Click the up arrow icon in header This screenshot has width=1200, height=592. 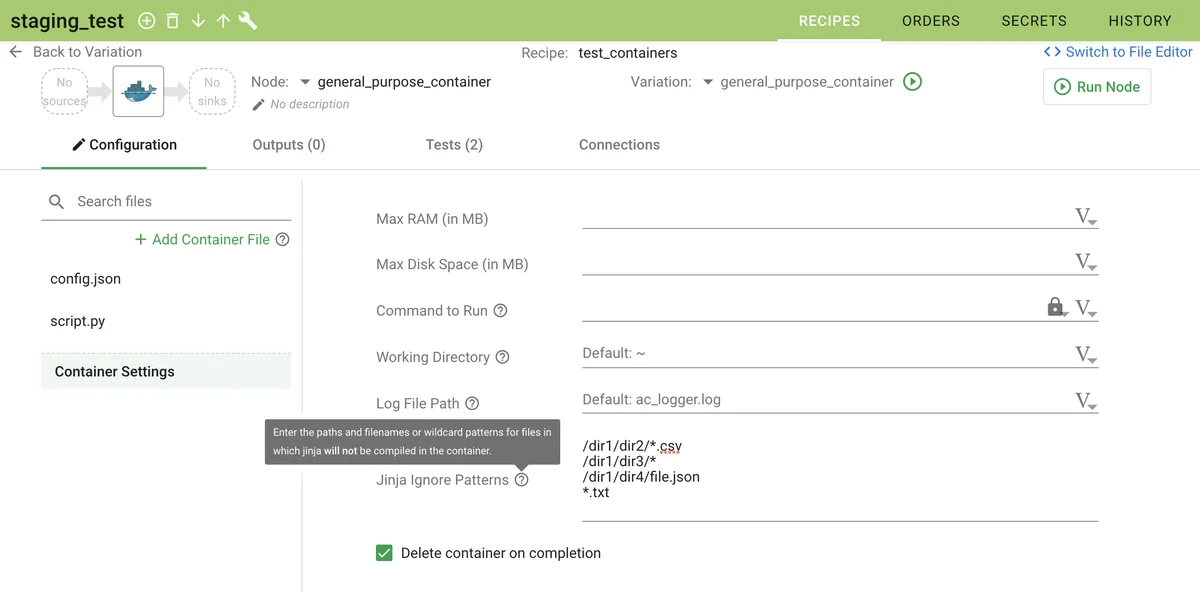[223, 21]
